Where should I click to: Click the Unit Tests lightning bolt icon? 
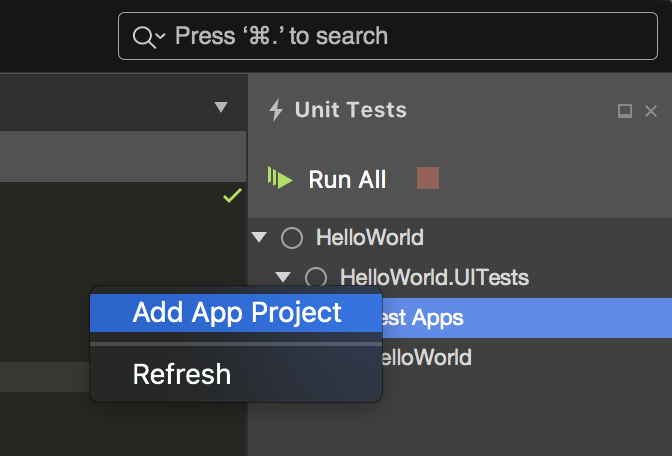(276, 110)
